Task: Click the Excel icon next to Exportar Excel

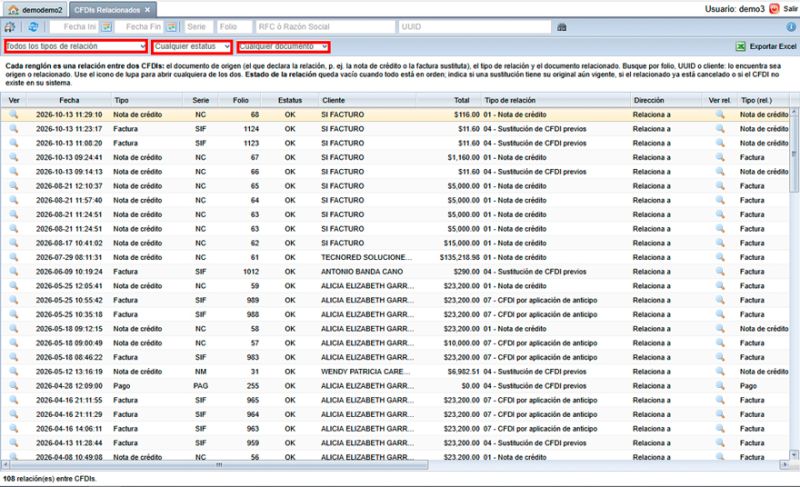Action: 740,46
